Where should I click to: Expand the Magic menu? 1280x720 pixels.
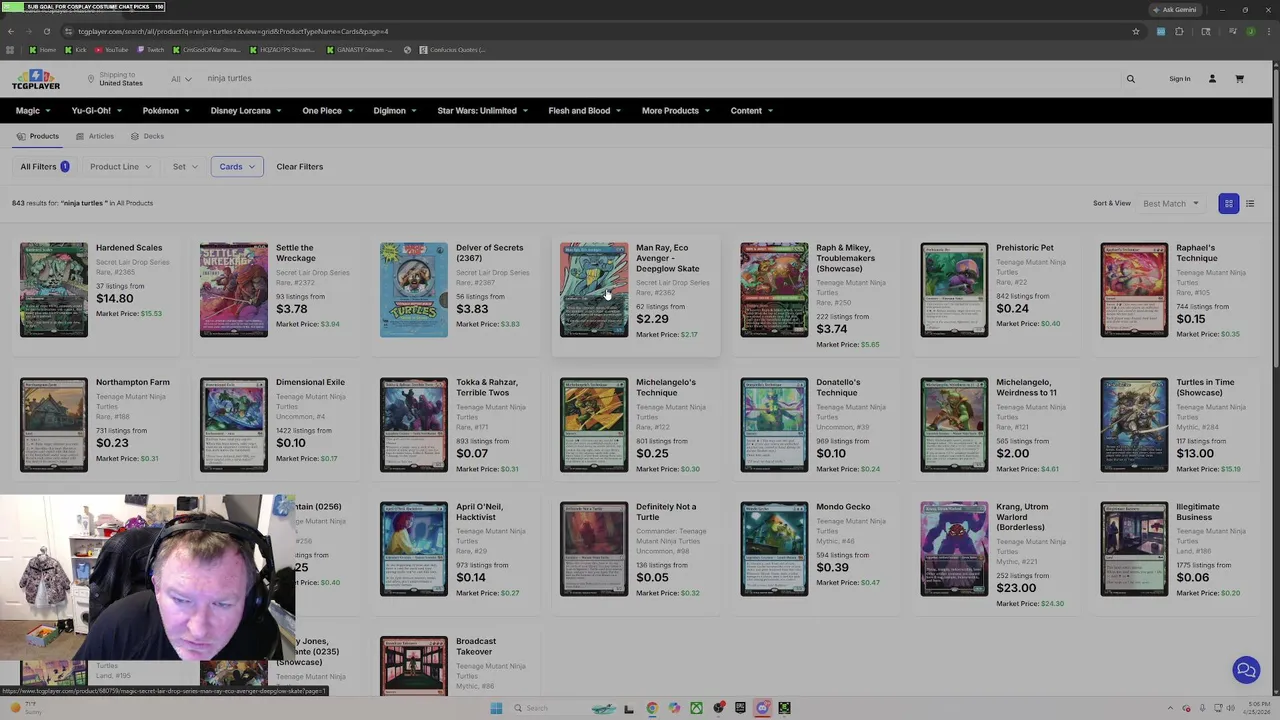[33, 111]
